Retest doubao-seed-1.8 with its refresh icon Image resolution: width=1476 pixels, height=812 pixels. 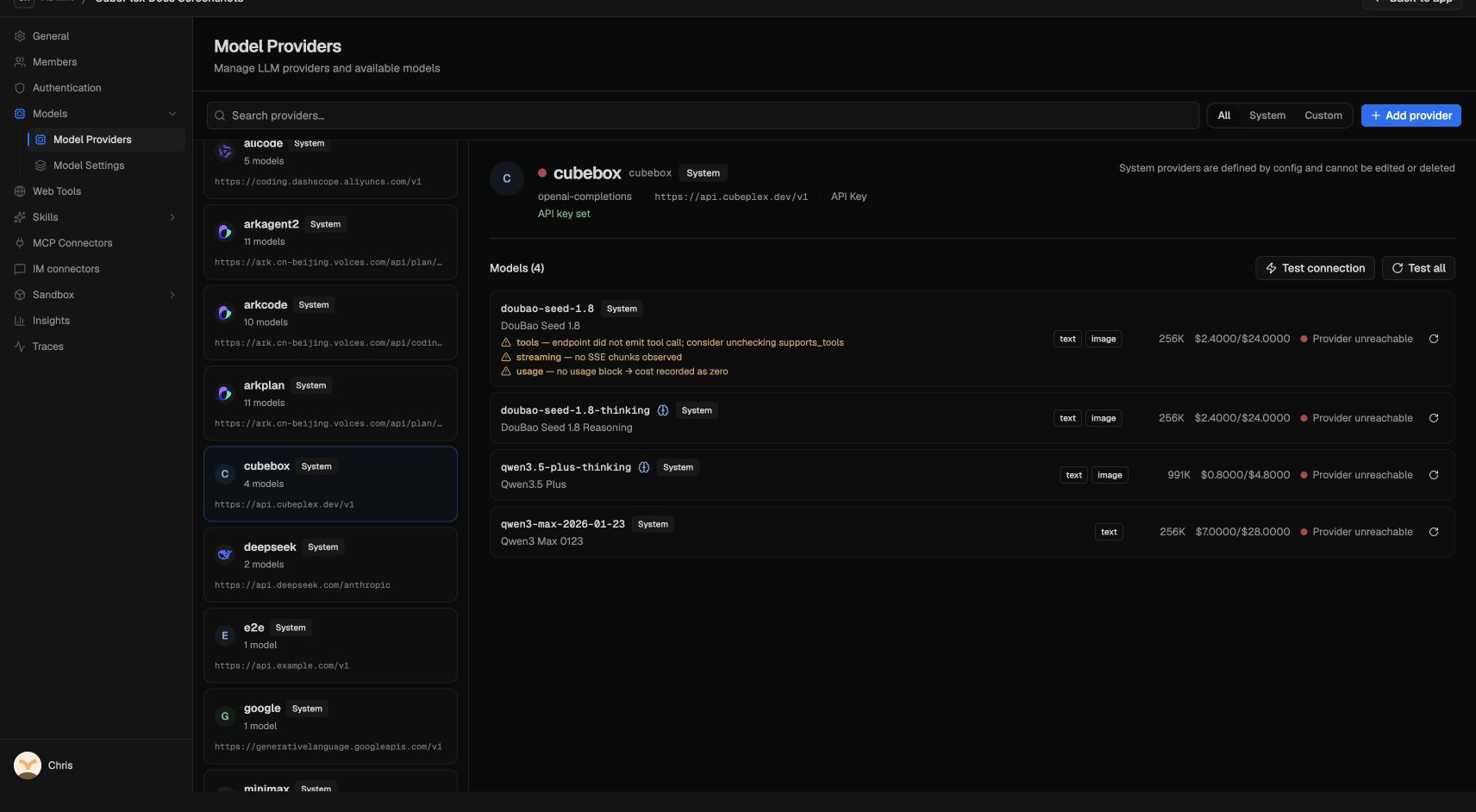[x=1434, y=339]
